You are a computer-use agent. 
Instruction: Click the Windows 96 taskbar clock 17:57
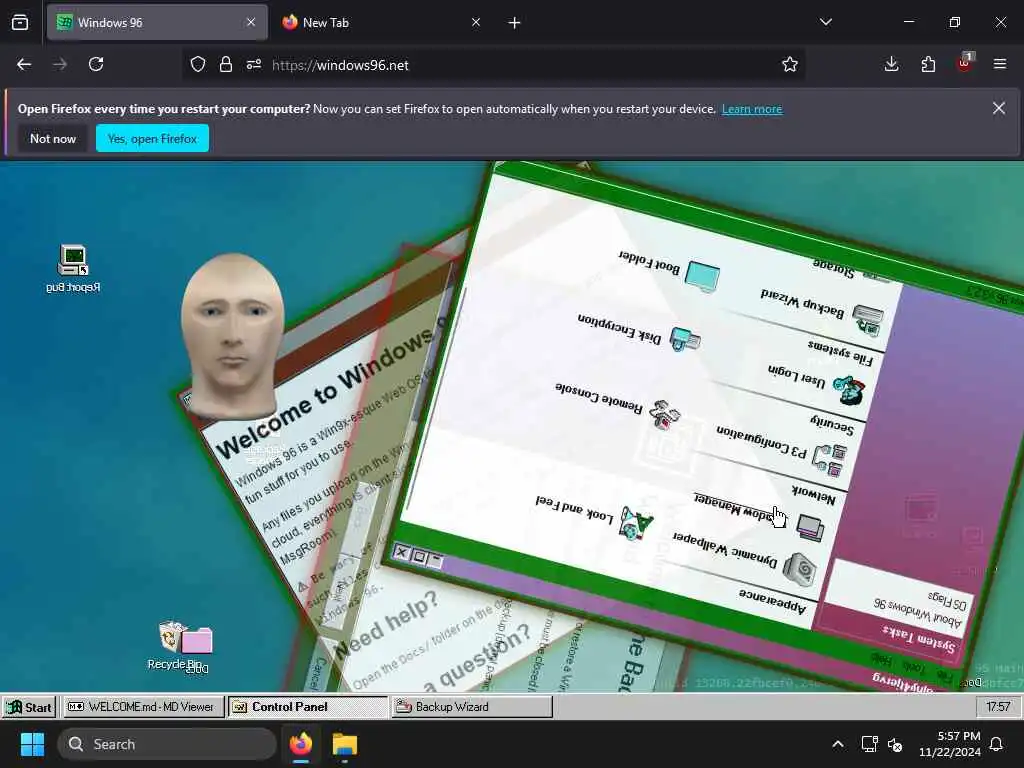pyautogui.click(x=998, y=707)
